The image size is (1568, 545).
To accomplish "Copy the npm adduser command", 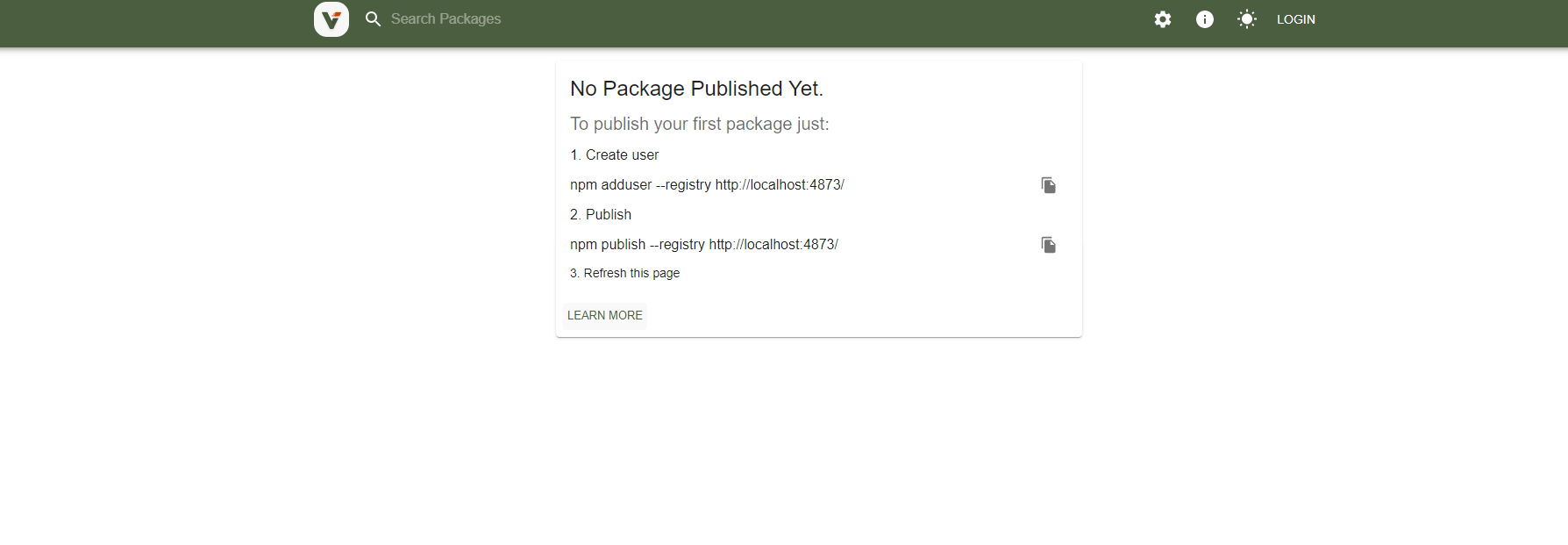I will pos(1049,185).
